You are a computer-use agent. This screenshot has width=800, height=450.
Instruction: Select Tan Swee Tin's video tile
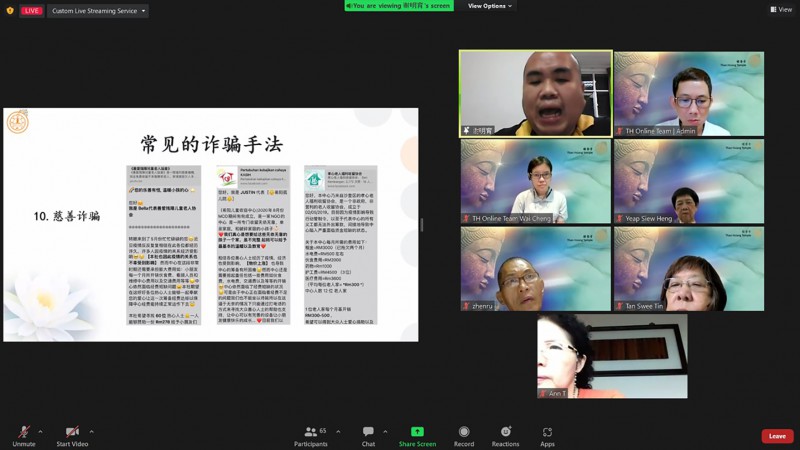coord(688,268)
